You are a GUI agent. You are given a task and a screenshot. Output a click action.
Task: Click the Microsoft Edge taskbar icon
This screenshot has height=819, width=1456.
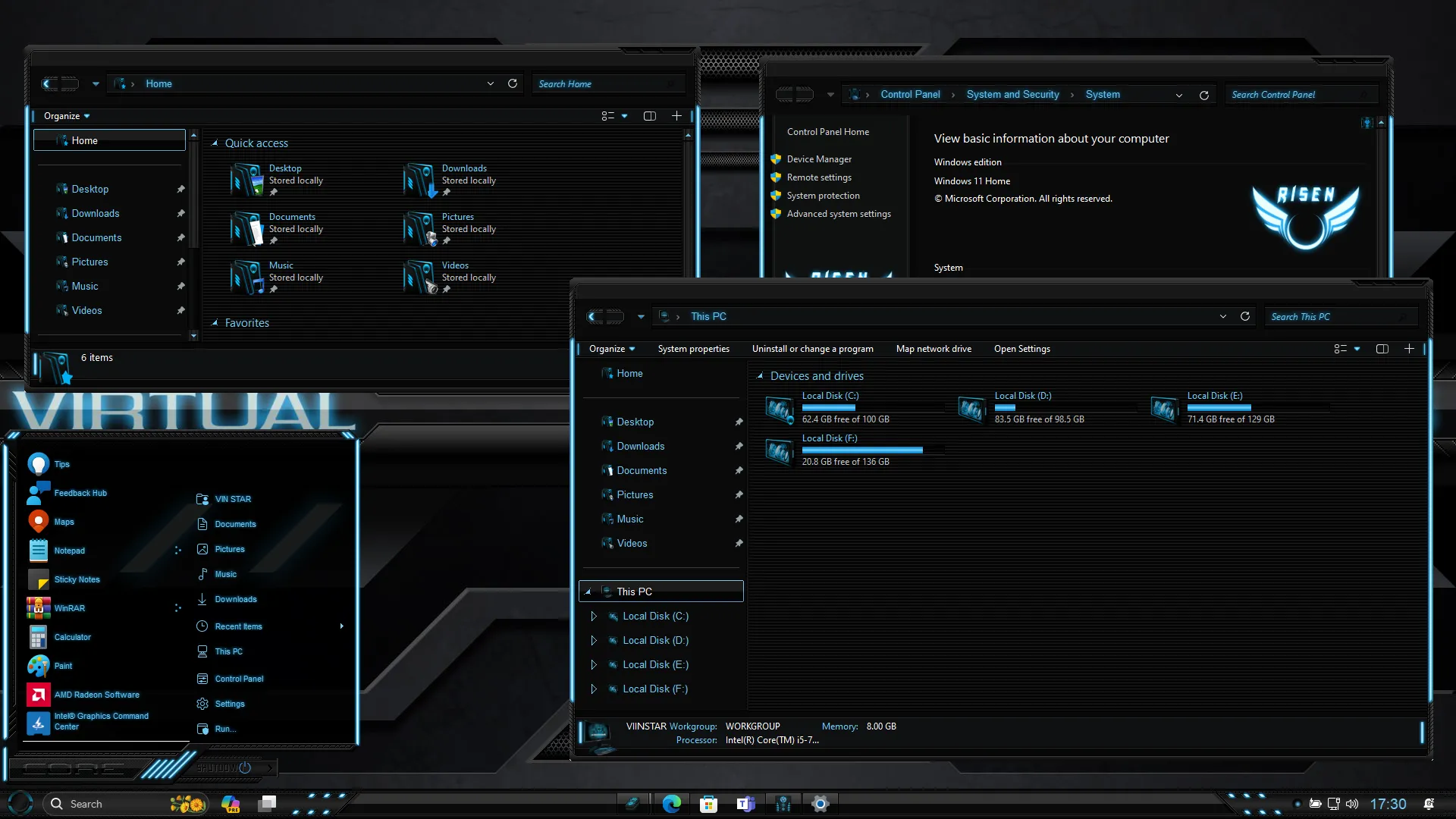[671, 804]
